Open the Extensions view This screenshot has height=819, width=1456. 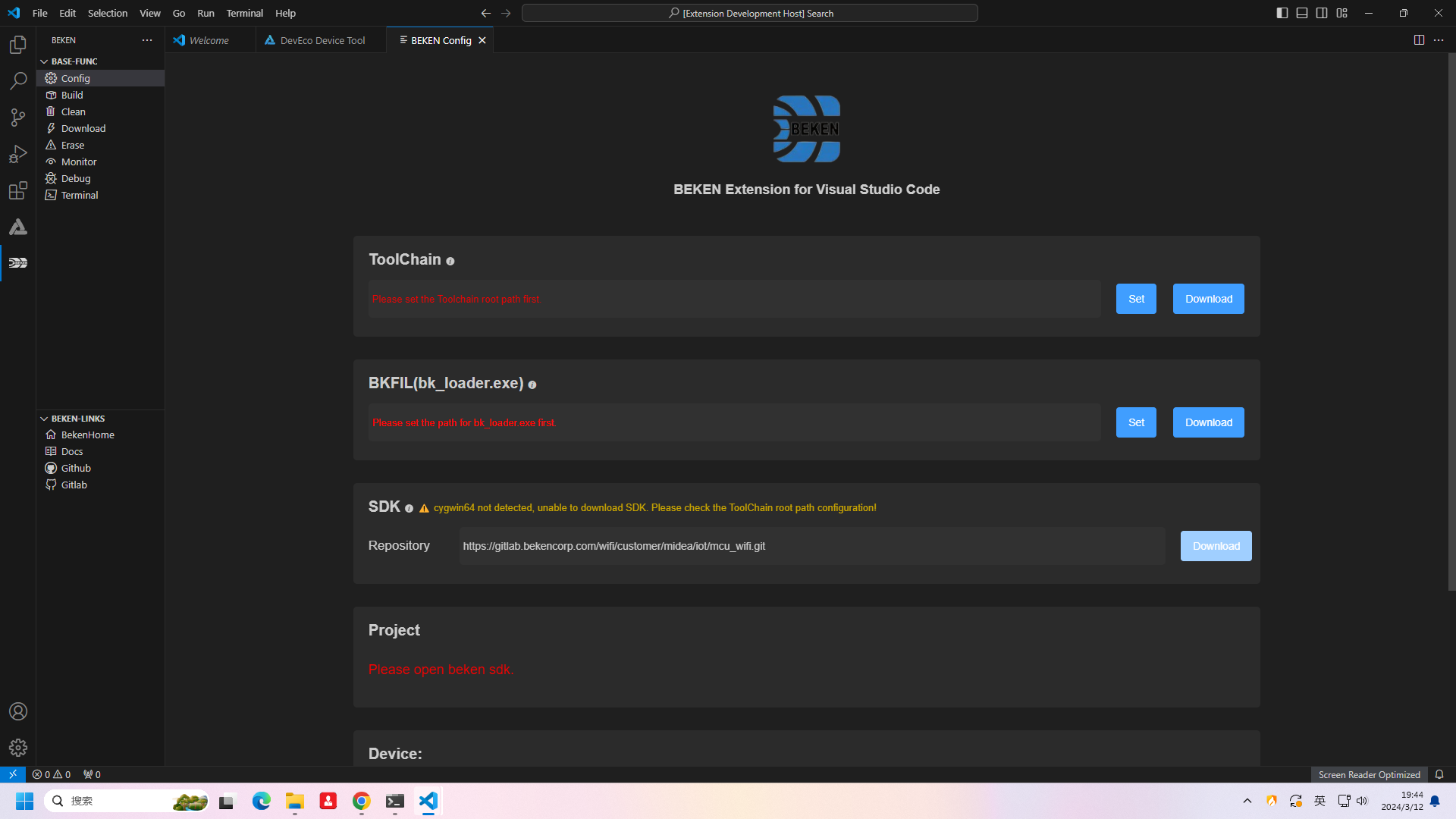(18, 190)
